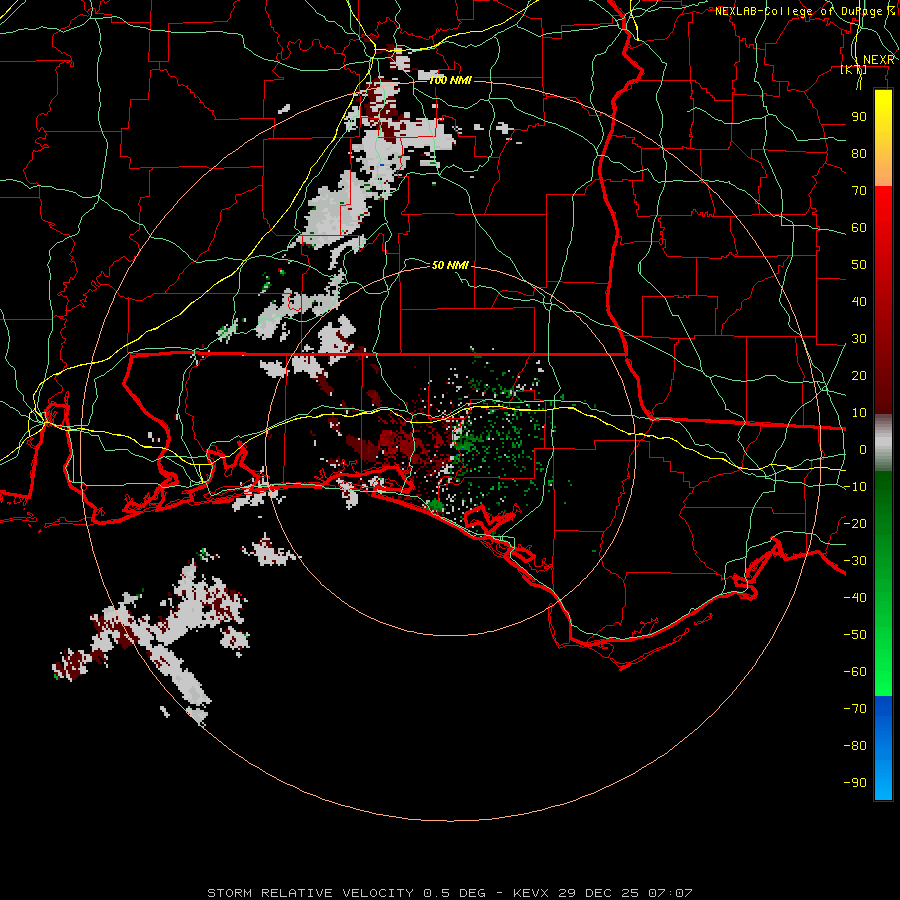
Task: Click the 0 value on velocity scale
Action: tap(863, 450)
